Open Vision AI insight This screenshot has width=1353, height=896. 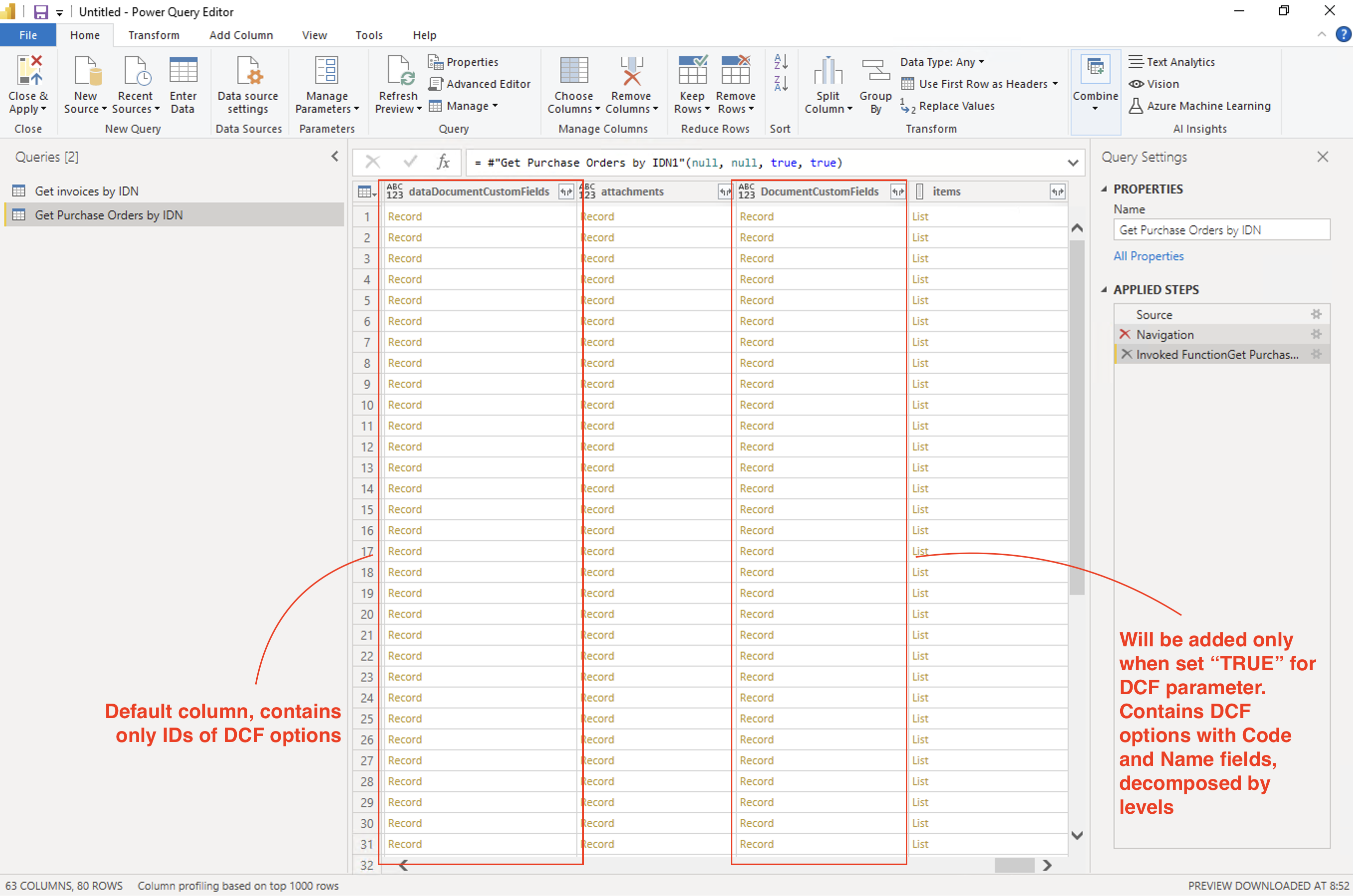1154,84
